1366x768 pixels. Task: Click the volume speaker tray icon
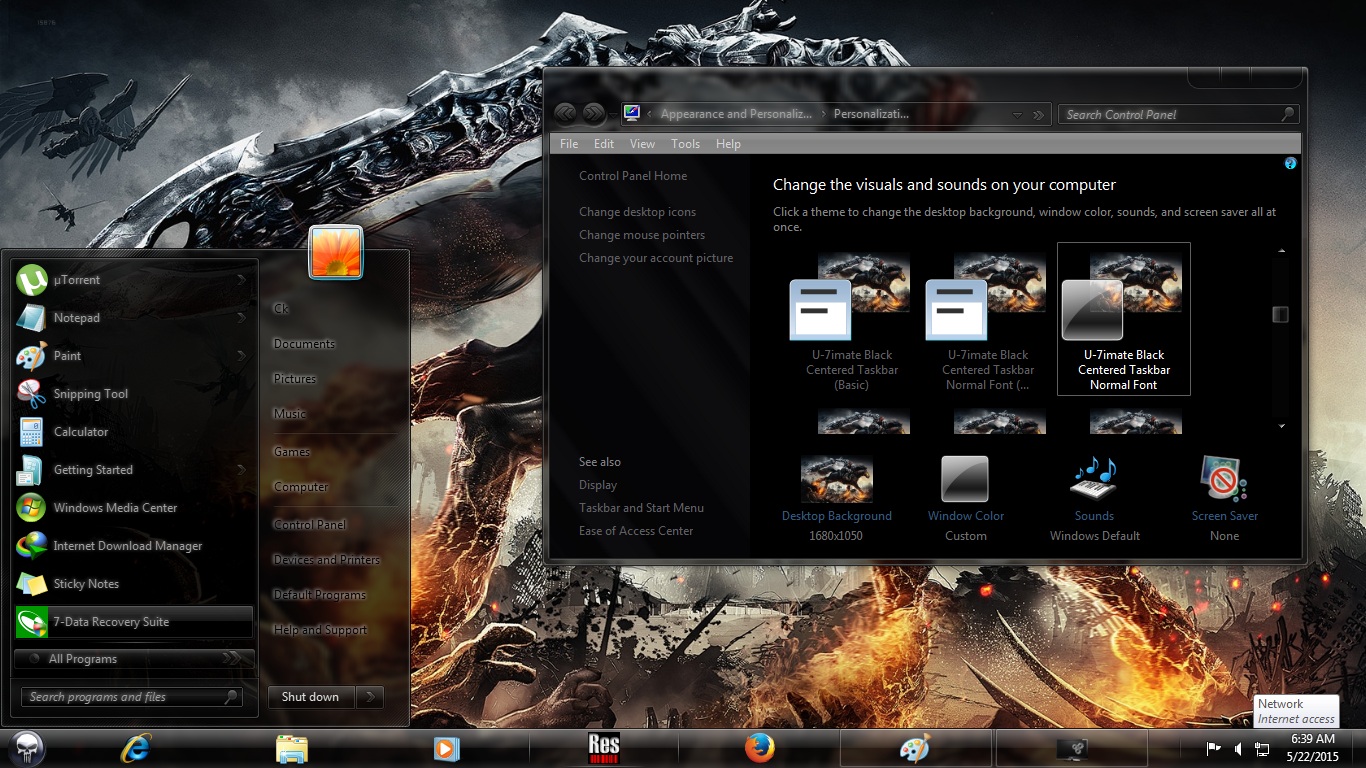(1238, 748)
